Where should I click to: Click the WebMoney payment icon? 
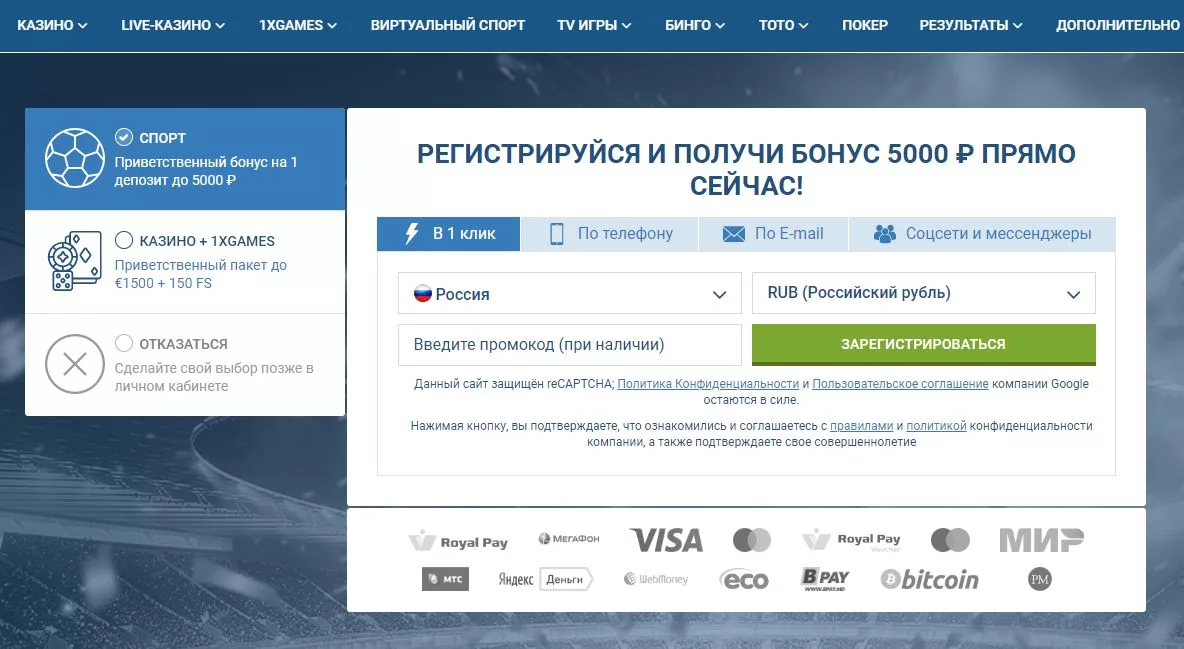(x=657, y=578)
